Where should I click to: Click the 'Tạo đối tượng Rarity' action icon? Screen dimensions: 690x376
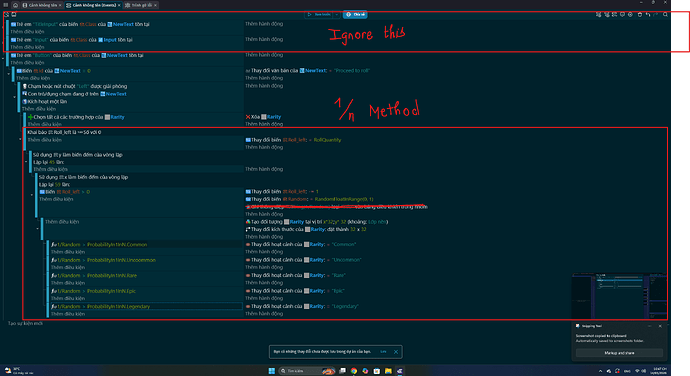pyautogui.click(x=248, y=222)
